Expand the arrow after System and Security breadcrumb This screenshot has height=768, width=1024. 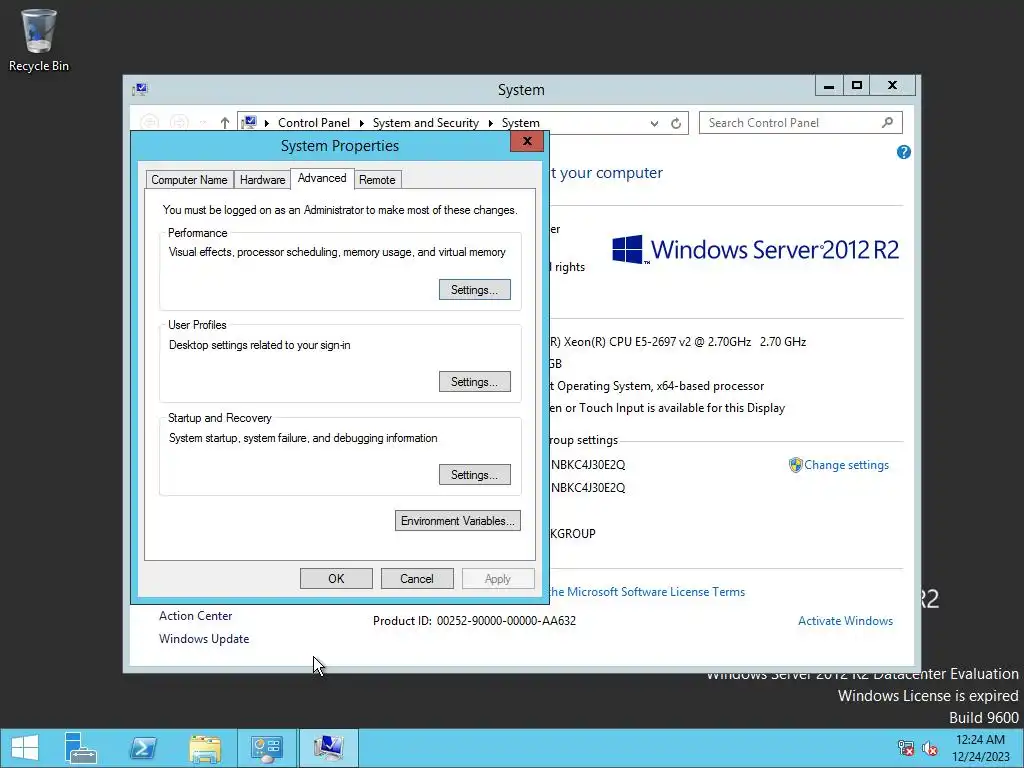click(x=490, y=123)
